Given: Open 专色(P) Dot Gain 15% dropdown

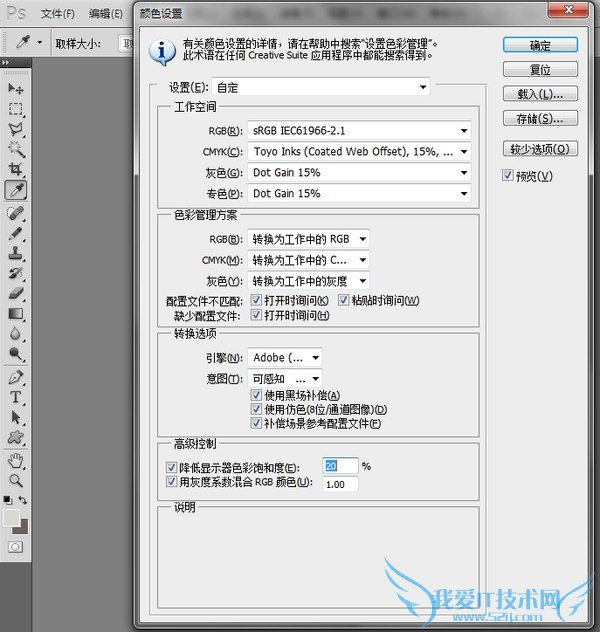Looking at the screenshot, I should point(359,193).
